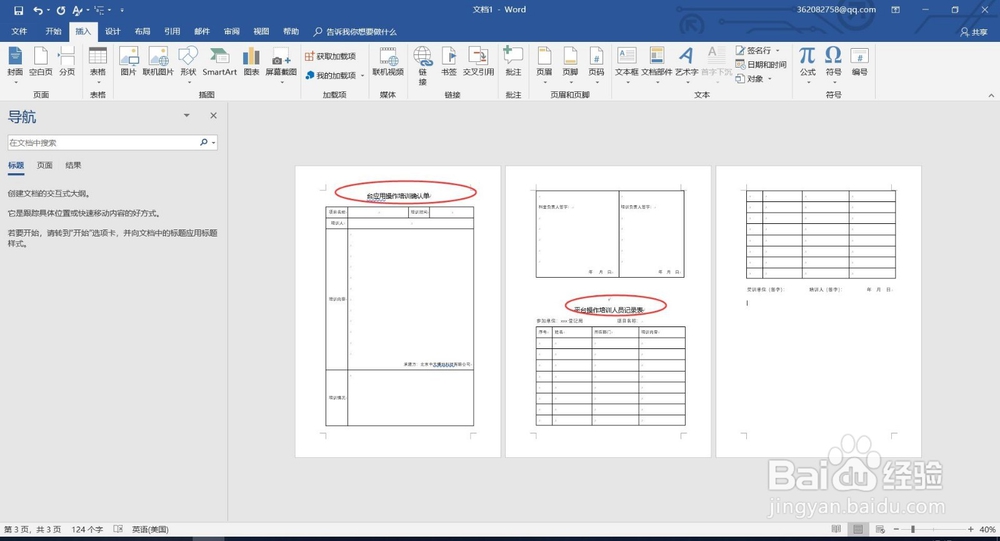Click the Tell Me search box (告诉我你想要做什么)
1000x541 pixels.
tap(355, 31)
